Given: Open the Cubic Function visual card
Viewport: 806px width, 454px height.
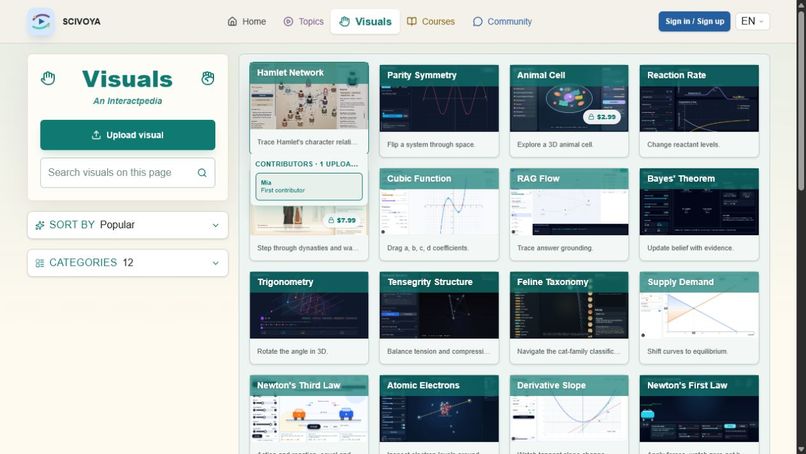Looking at the screenshot, I should pos(439,214).
